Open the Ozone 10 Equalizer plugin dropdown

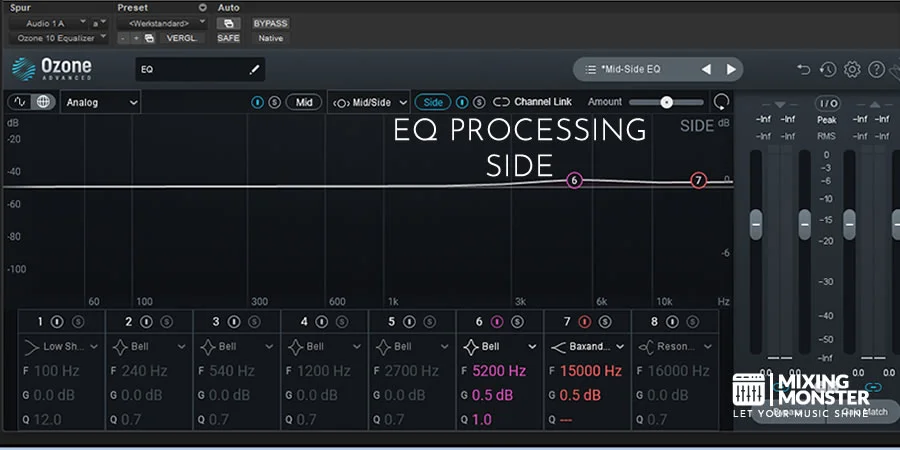59,38
